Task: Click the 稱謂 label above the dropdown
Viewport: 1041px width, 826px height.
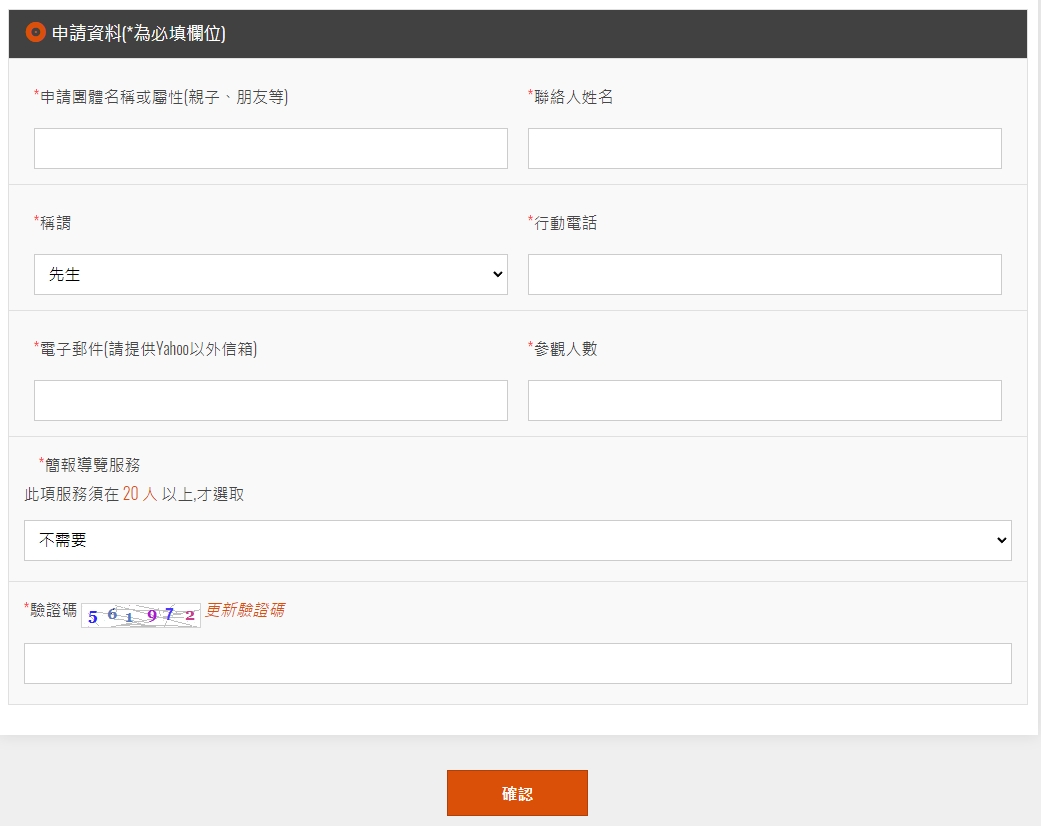Action: pos(56,223)
